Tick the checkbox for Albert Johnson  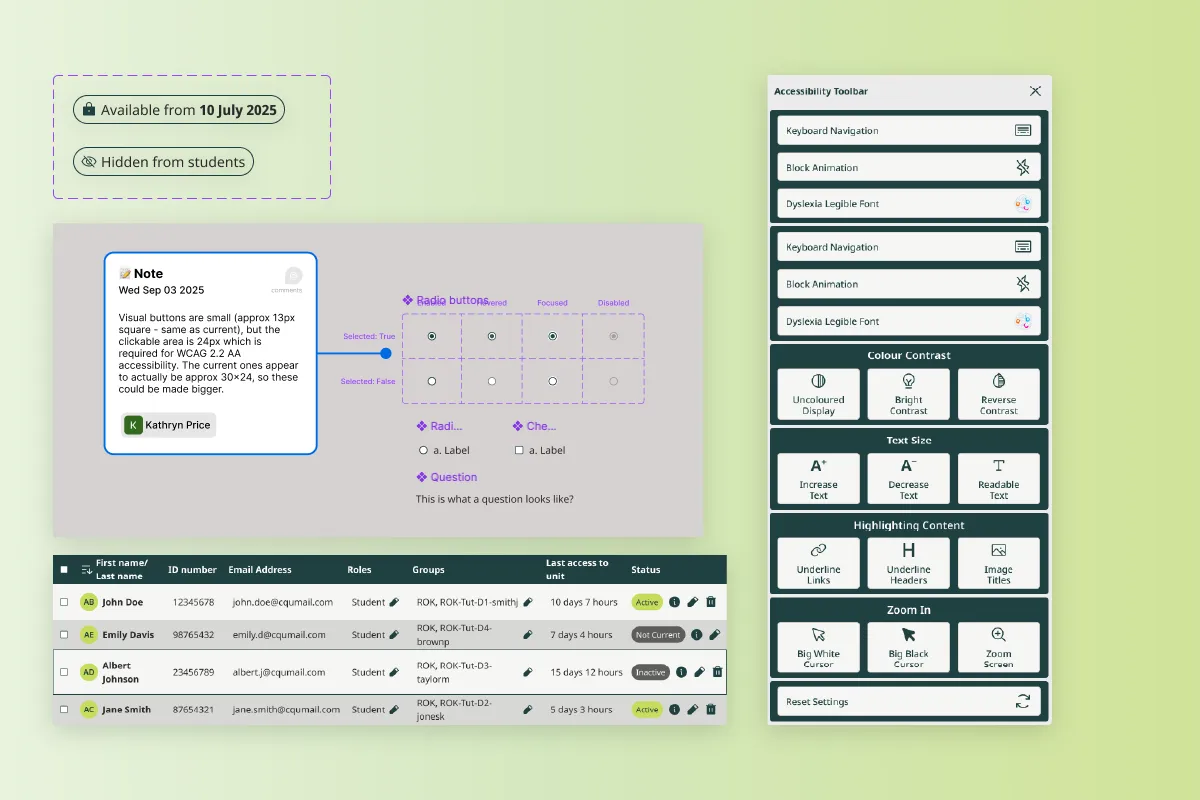(x=64, y=672)
